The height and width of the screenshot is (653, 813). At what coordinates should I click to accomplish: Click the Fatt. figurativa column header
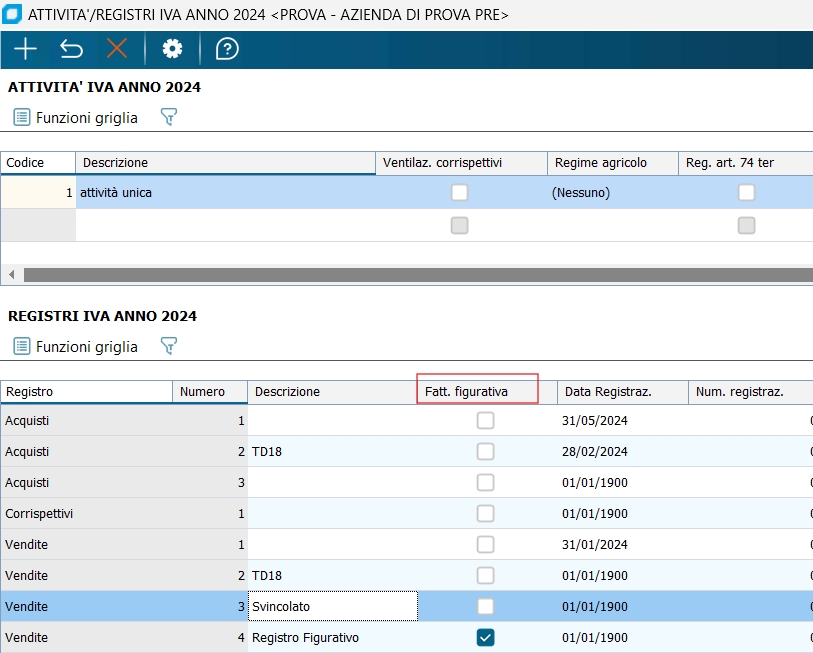tap(478, 391)
